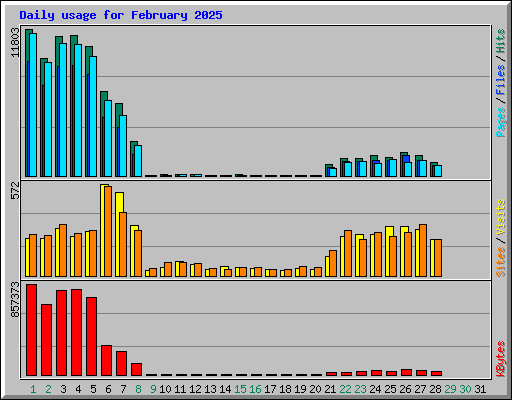This screenshot has width=512, height=400.
Task: Select the tallest orange sites bar on day 6
Action: coord(108,231)
